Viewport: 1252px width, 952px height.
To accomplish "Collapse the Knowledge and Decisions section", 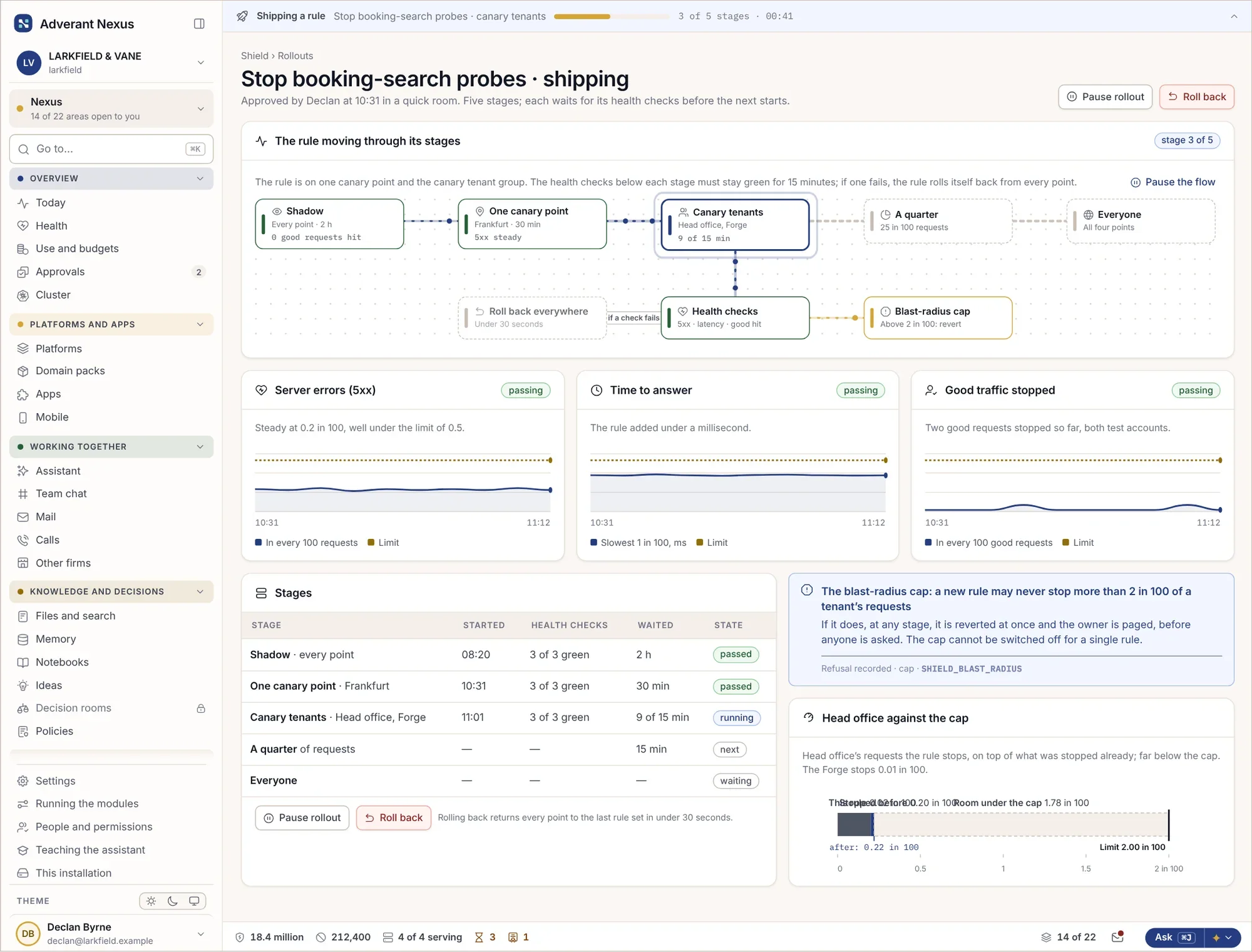I will tap(111, 591).
